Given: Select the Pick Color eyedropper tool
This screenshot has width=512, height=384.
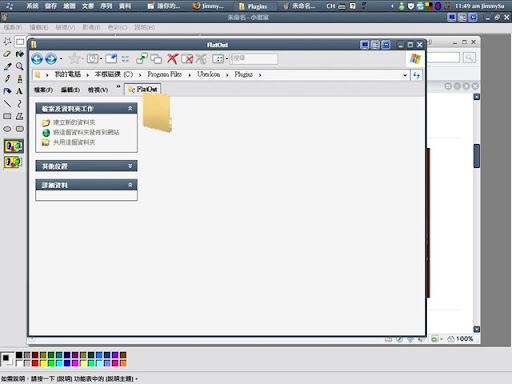Looking at the screenshot, I should [x=7, y=66].
